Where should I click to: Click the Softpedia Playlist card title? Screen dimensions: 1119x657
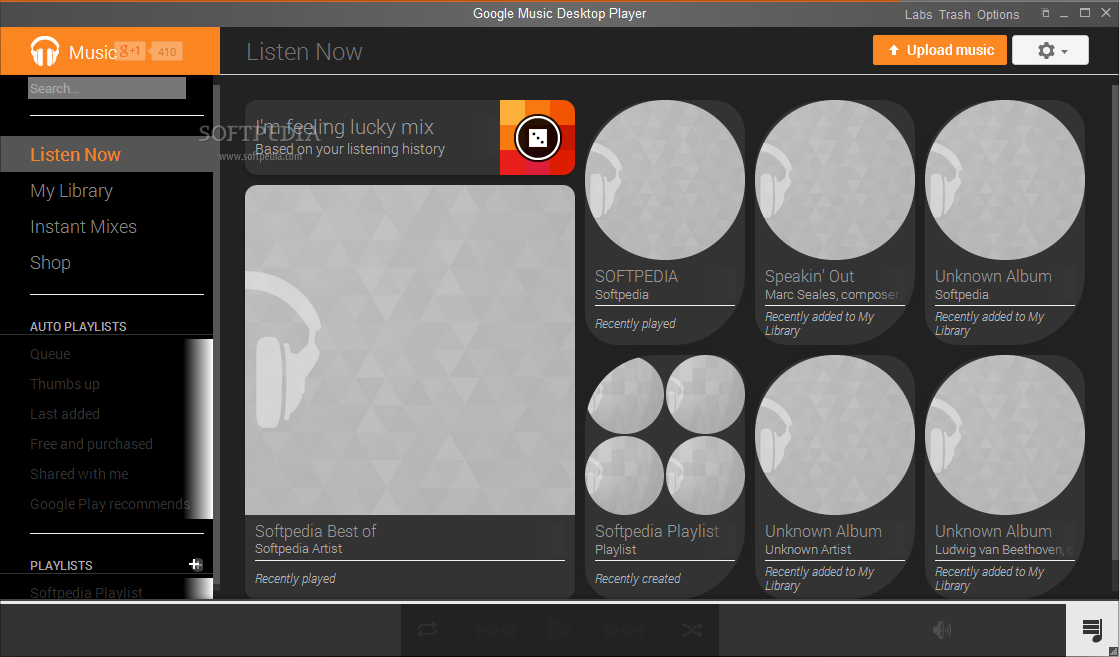coord(657,531)
